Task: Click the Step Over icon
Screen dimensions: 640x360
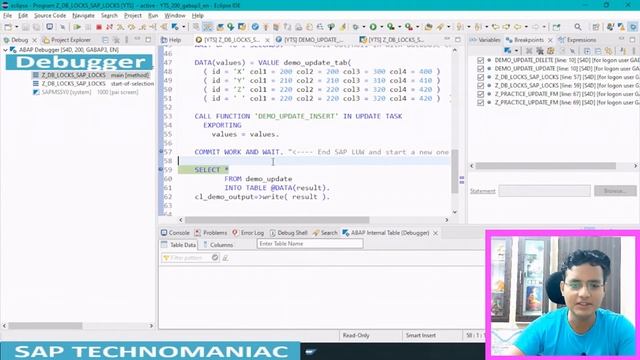Action: [131, 27]
